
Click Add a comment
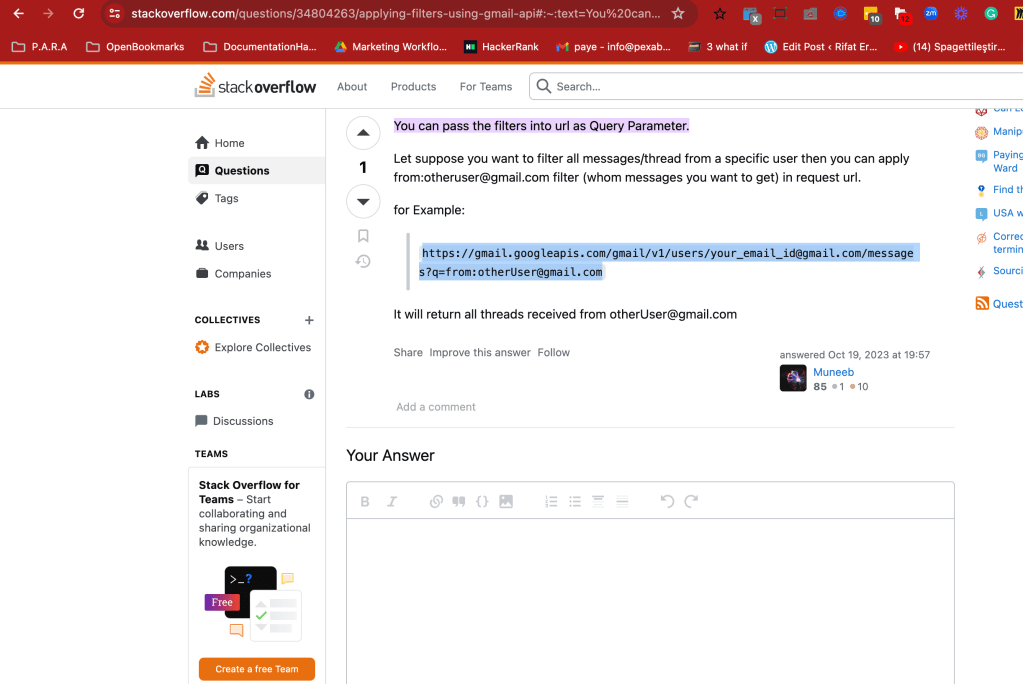(x=436, y=407)
